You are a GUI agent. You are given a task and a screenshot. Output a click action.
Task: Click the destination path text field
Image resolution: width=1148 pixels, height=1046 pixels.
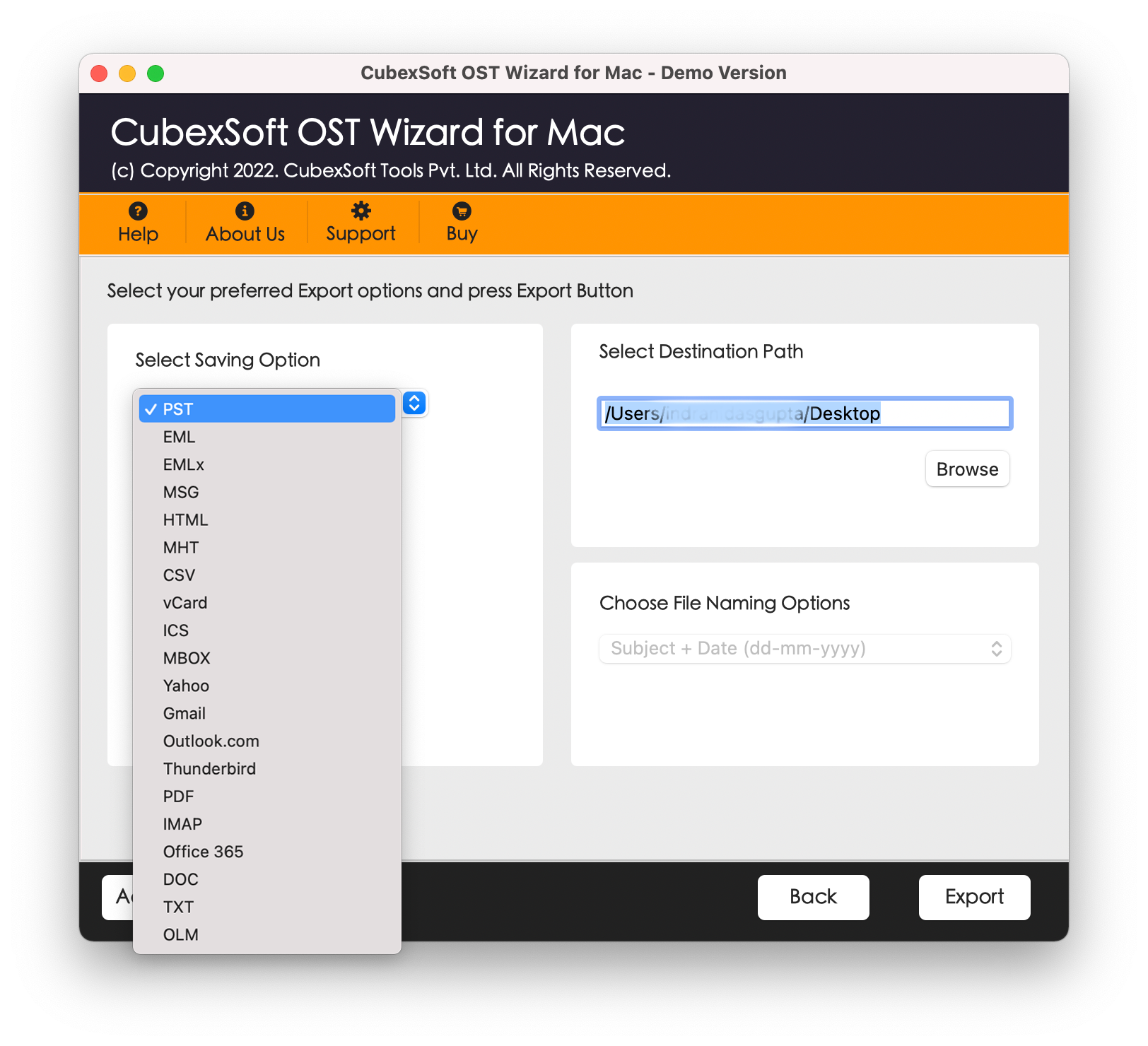[x=804, y=413]
